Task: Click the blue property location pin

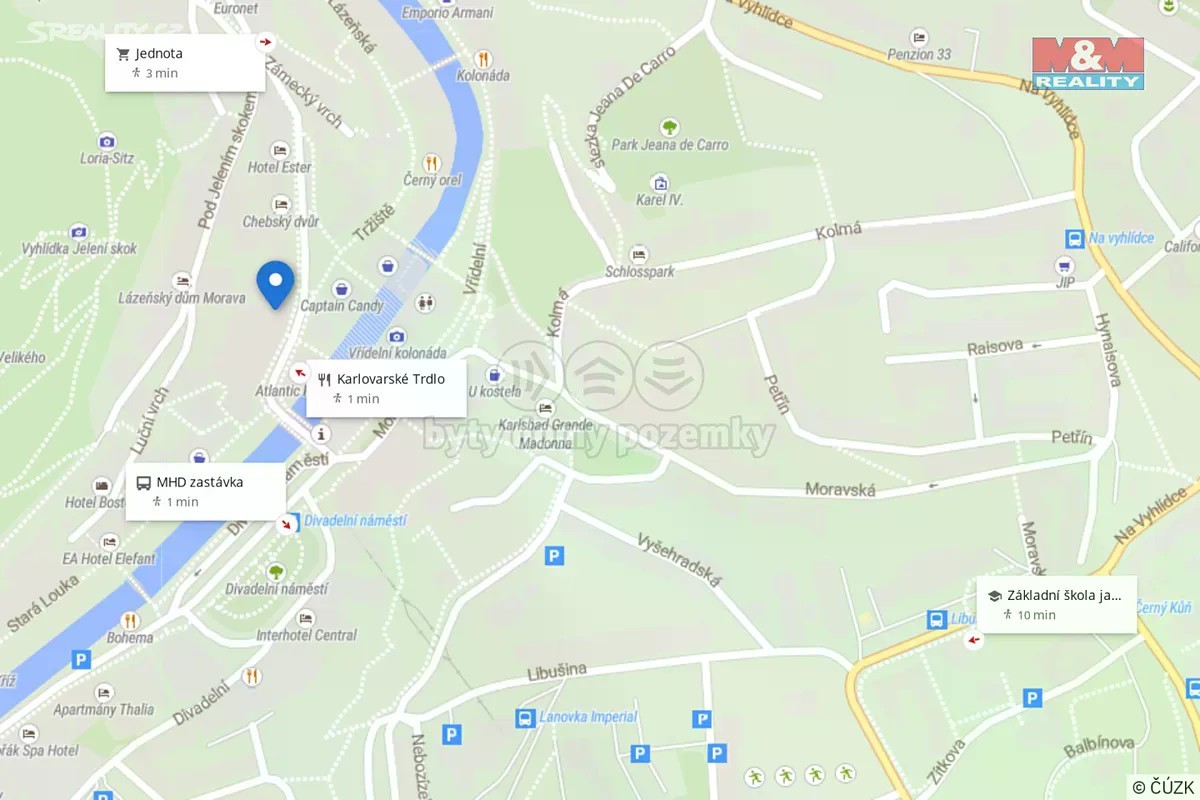Action: point(275,284)
